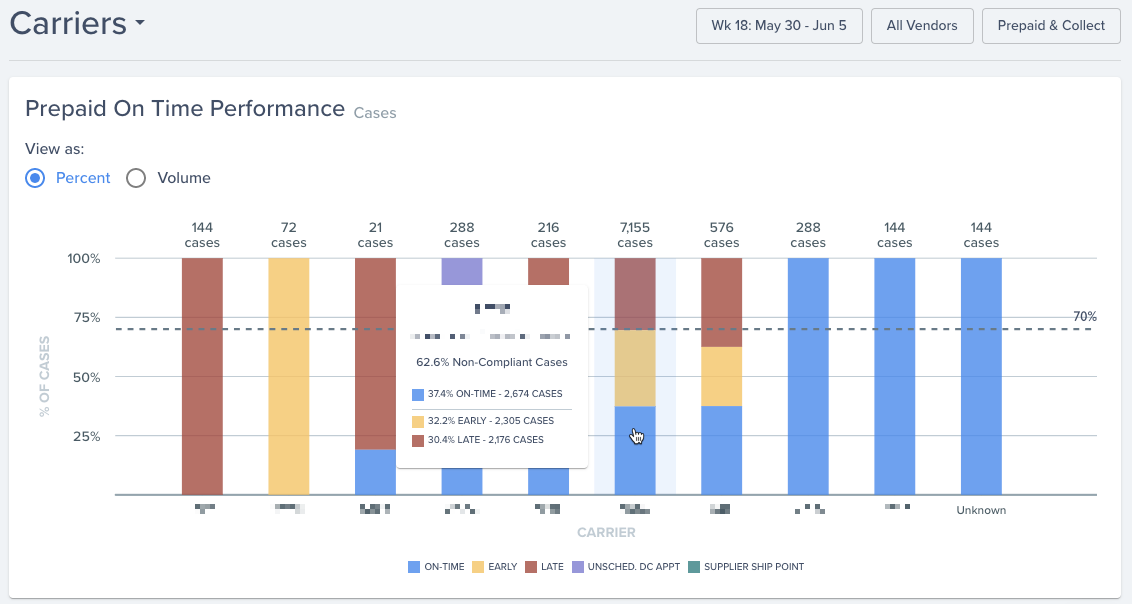Image resolution: width=1132 pixels, height=604 pixels.
Task: Toggle the UNSCHED. DC APPT legend item
Action: click(626, 567)
